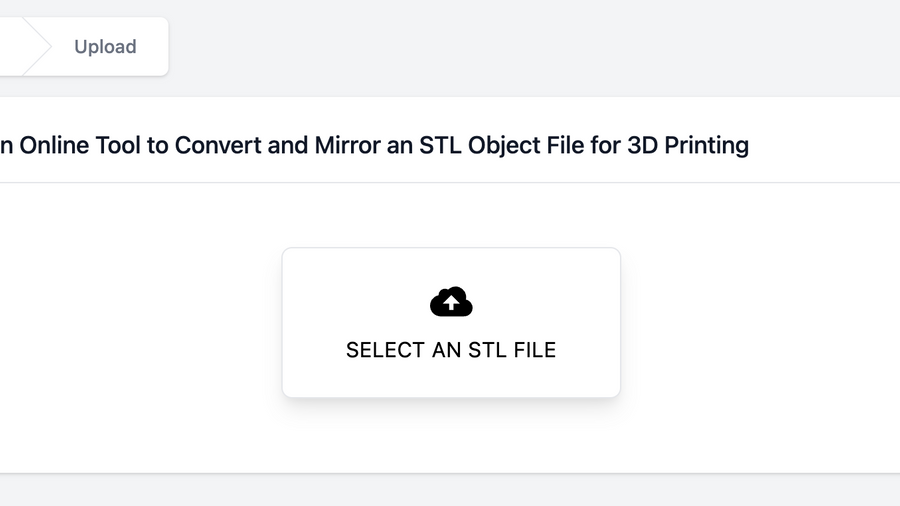Click the page heading about STL conversion
Screen dimensions: 900x506
pos(374,145)
